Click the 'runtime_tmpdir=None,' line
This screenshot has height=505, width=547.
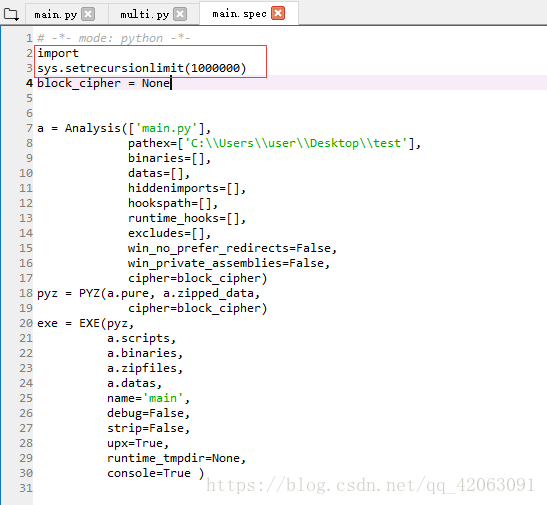click(x=177, y=458)
